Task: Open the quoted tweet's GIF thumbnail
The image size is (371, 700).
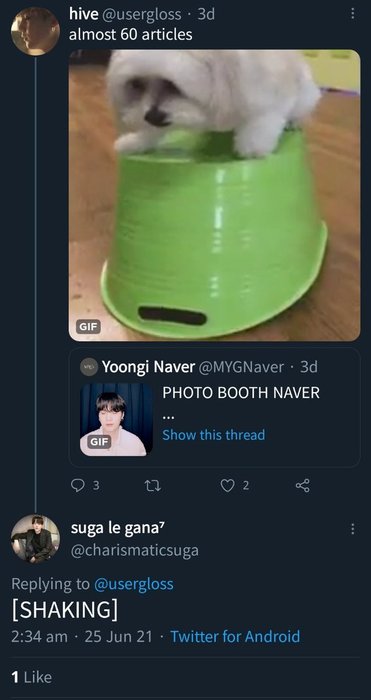Action: (117, 419)
